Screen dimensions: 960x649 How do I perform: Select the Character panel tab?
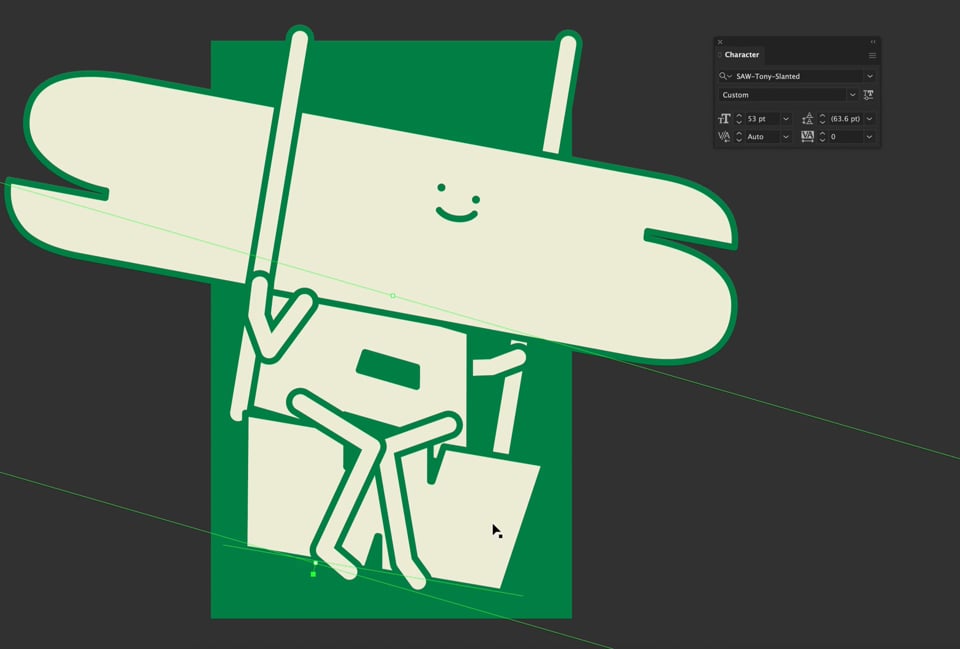(741, 55)
